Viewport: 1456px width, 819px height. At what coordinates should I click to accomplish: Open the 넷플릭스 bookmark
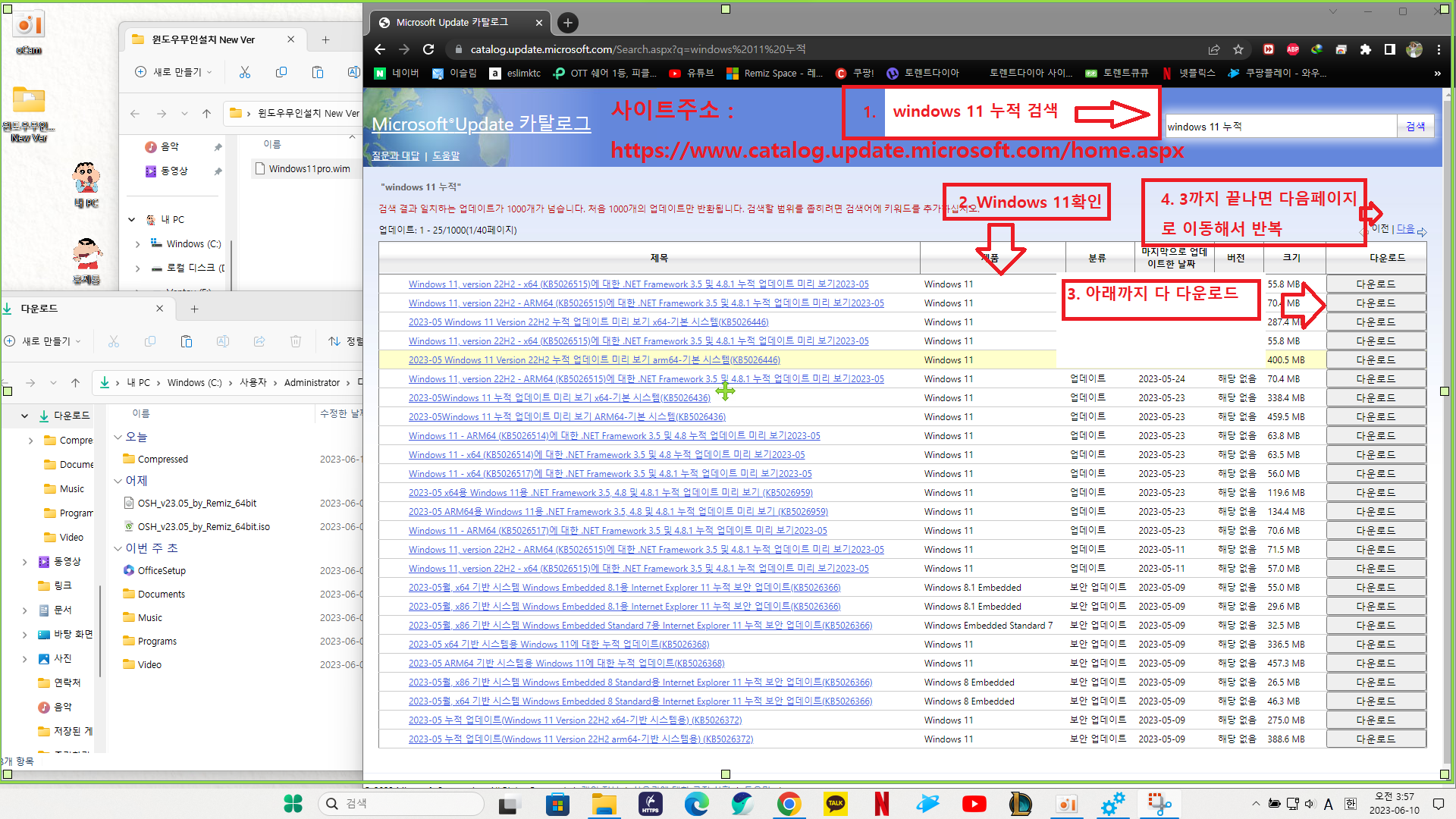pos(1188,73)
